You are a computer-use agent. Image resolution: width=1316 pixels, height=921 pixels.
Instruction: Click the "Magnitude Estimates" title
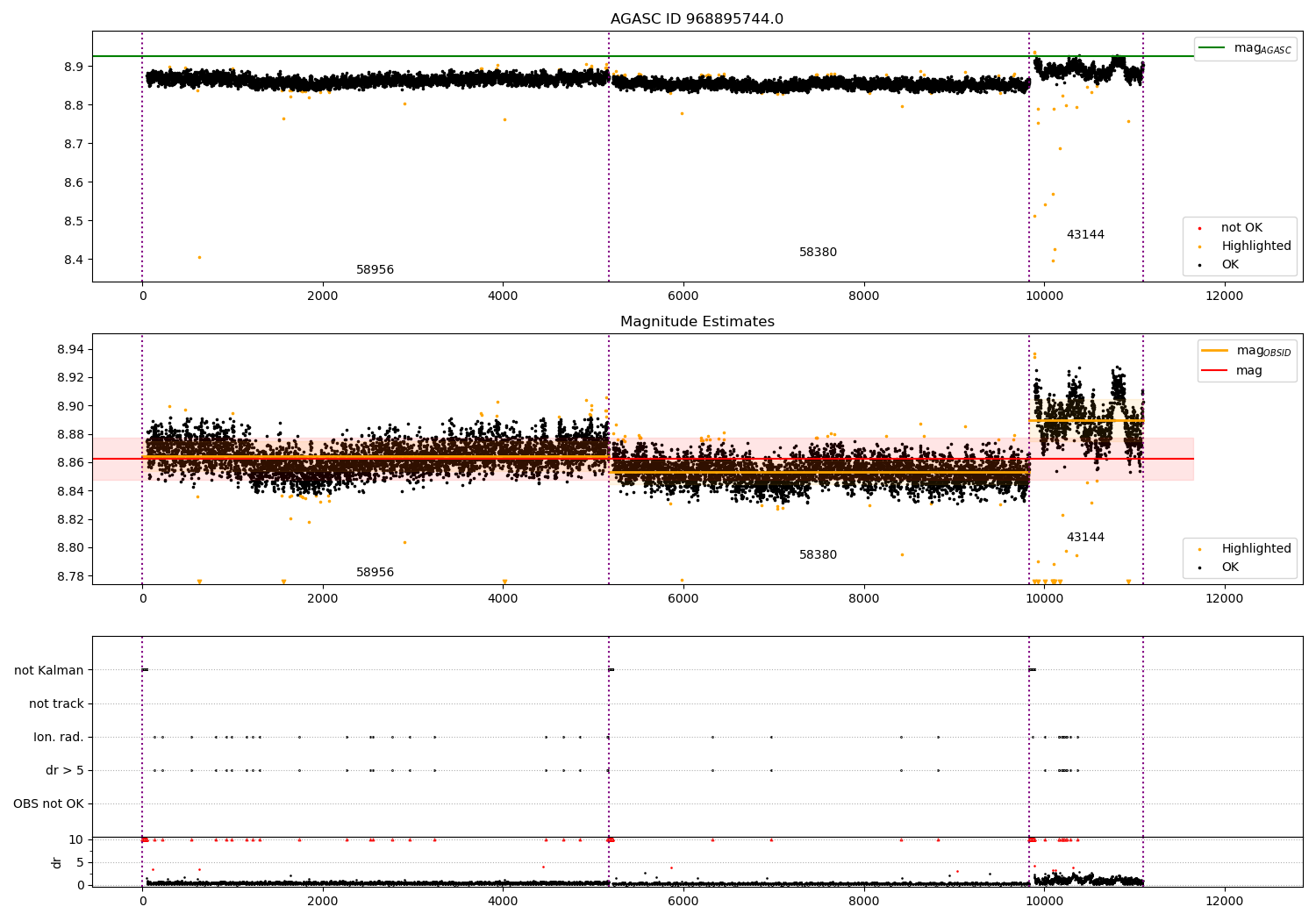coord(697,322)
